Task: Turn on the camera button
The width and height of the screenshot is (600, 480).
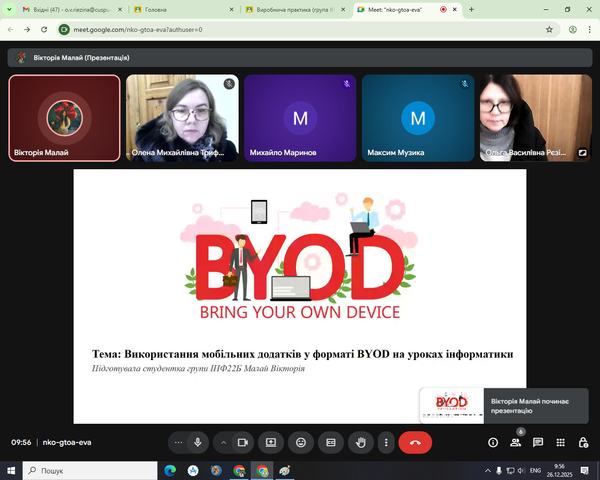Action: 242,442
